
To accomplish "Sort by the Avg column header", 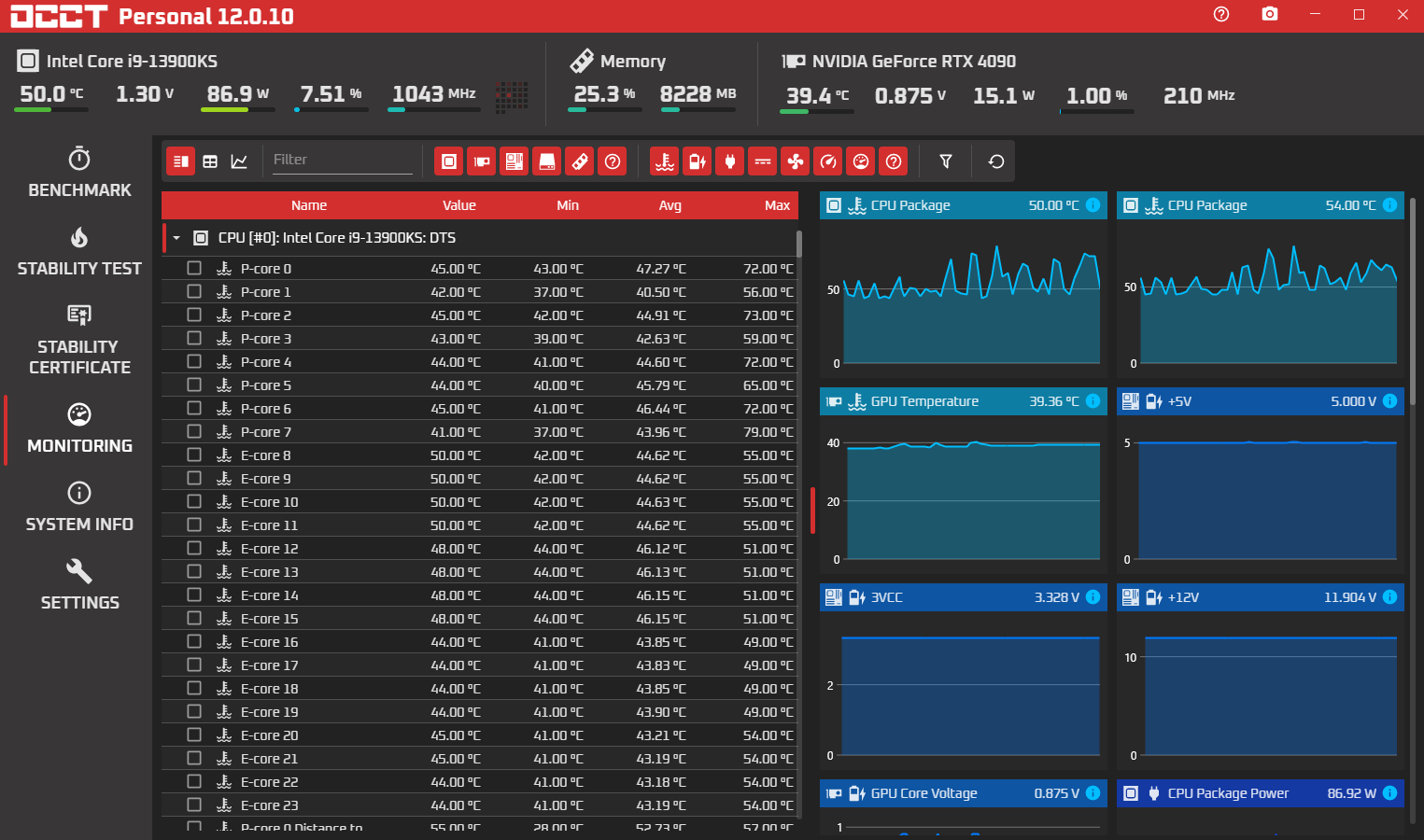I will coord(670,205).
